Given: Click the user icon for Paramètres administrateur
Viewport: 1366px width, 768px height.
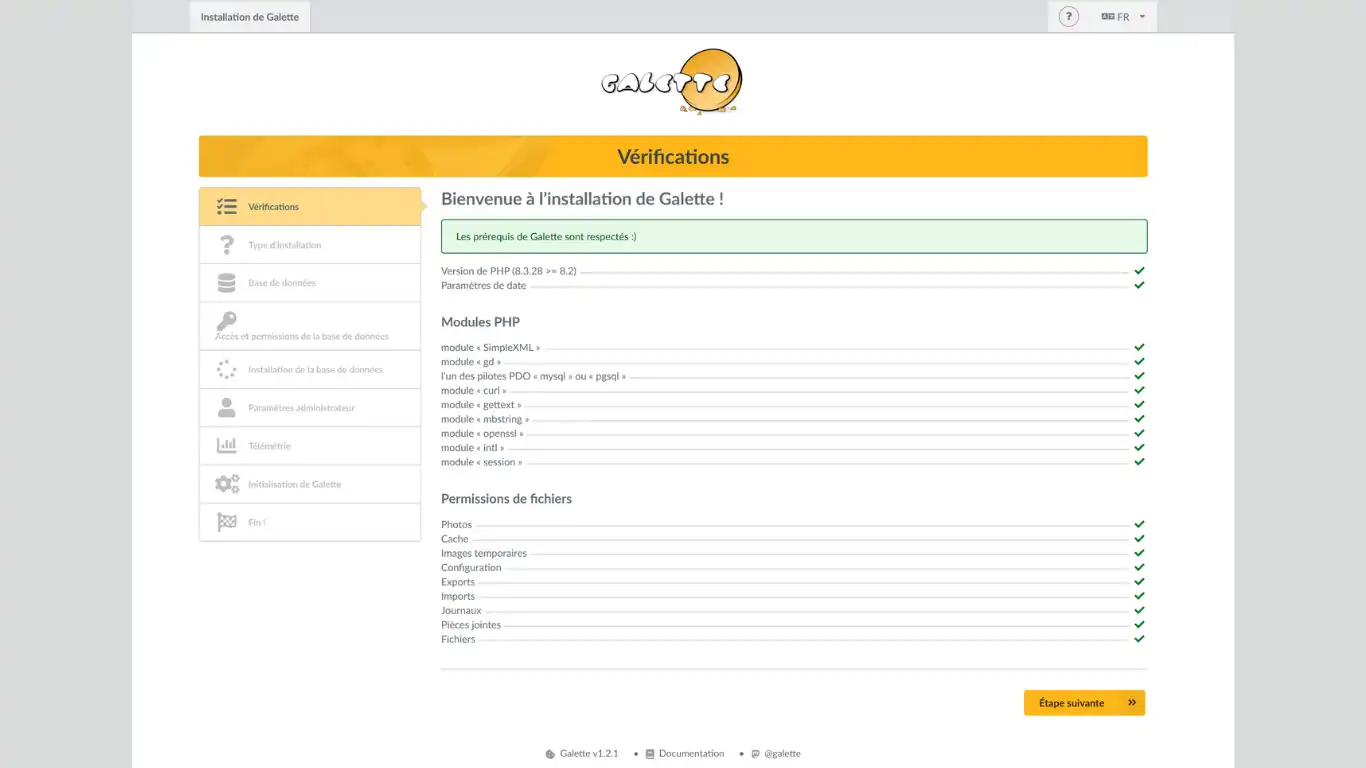Looking at the screenshot, I should pyautogui.click(x=227, y=408).
